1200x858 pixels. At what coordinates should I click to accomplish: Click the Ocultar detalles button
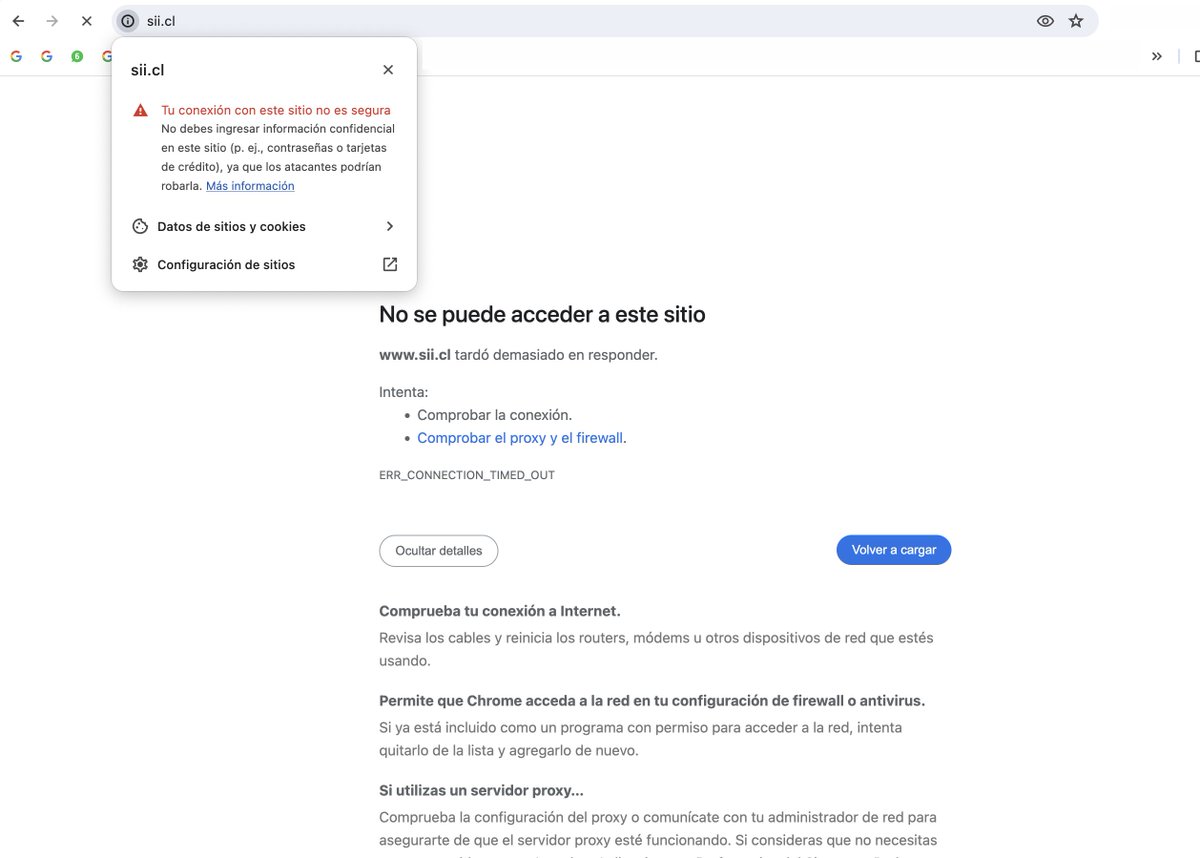click(x=438, y=551)
